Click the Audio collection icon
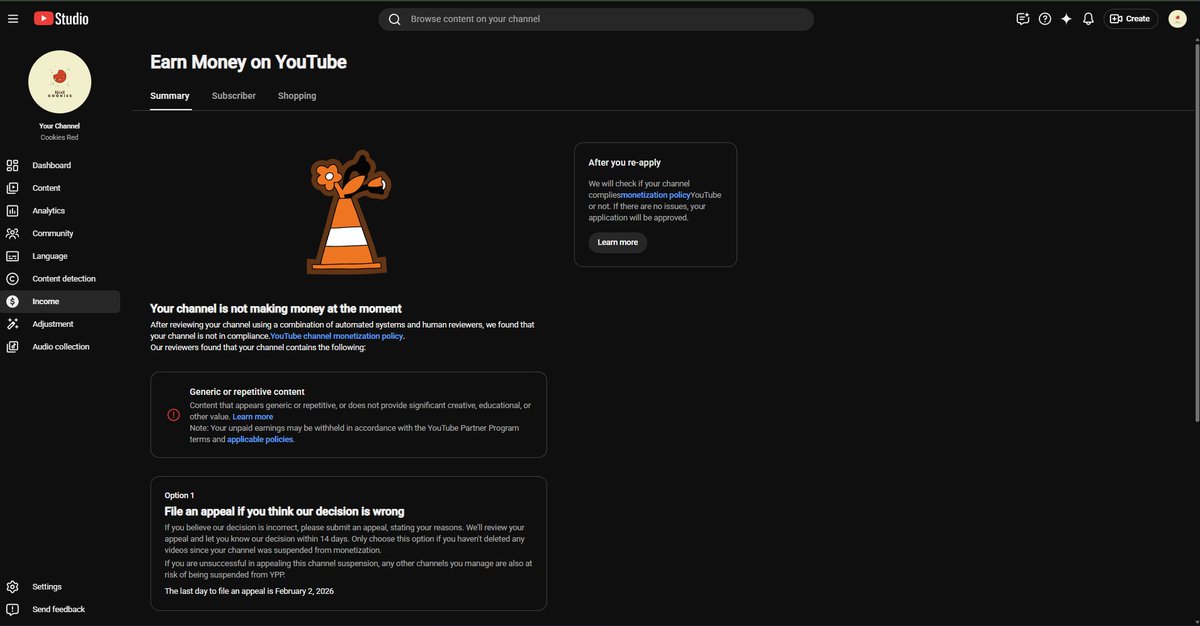The height and width of the screenshot is (626, 1200). [x=12, y=347]
